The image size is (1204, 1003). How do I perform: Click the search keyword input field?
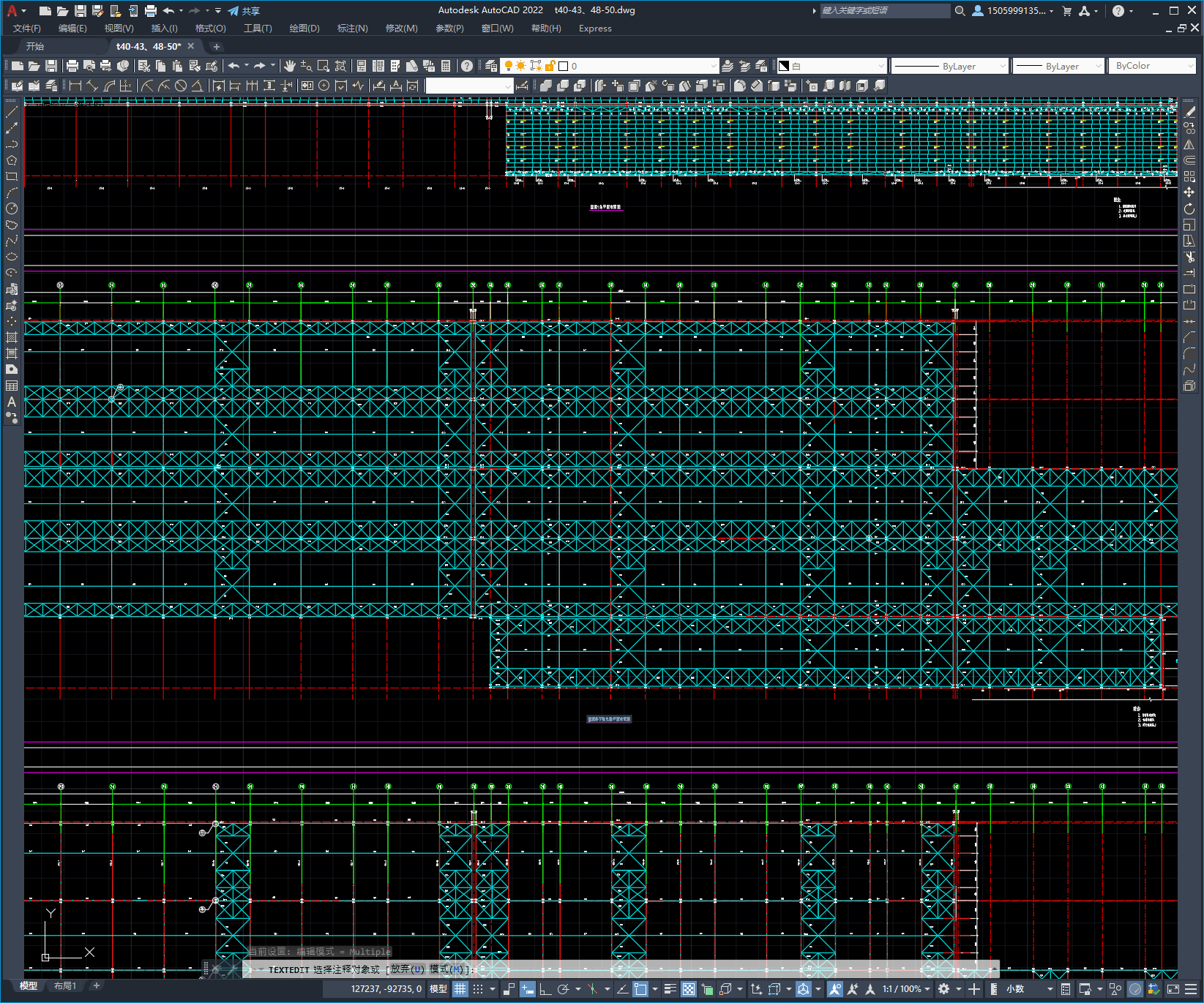[885, 10]
